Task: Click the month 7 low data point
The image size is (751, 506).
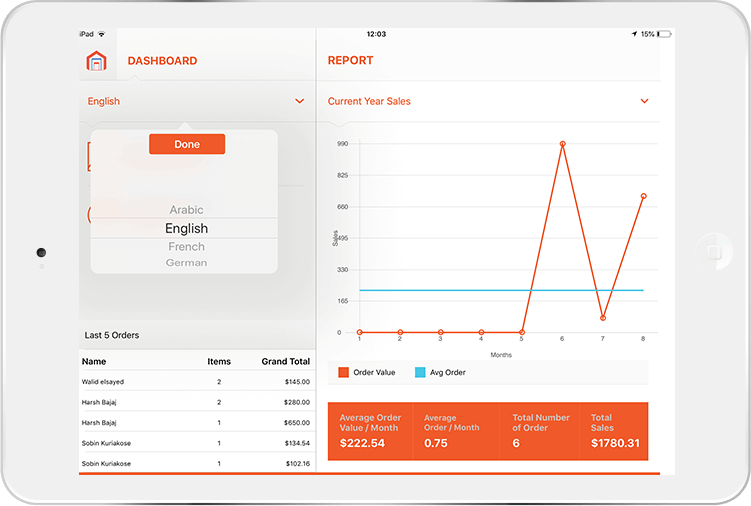Action: [x=603, y=318]
